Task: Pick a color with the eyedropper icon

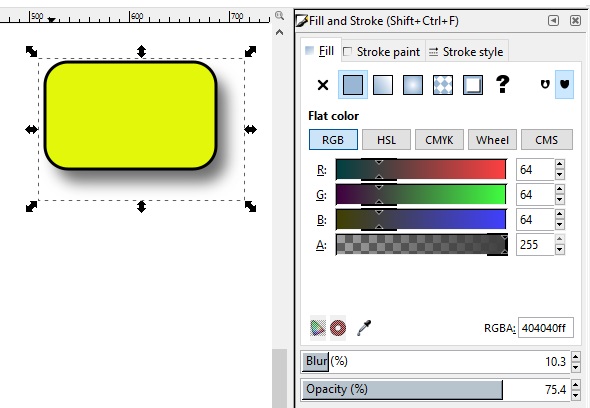Action: point(364,328)
